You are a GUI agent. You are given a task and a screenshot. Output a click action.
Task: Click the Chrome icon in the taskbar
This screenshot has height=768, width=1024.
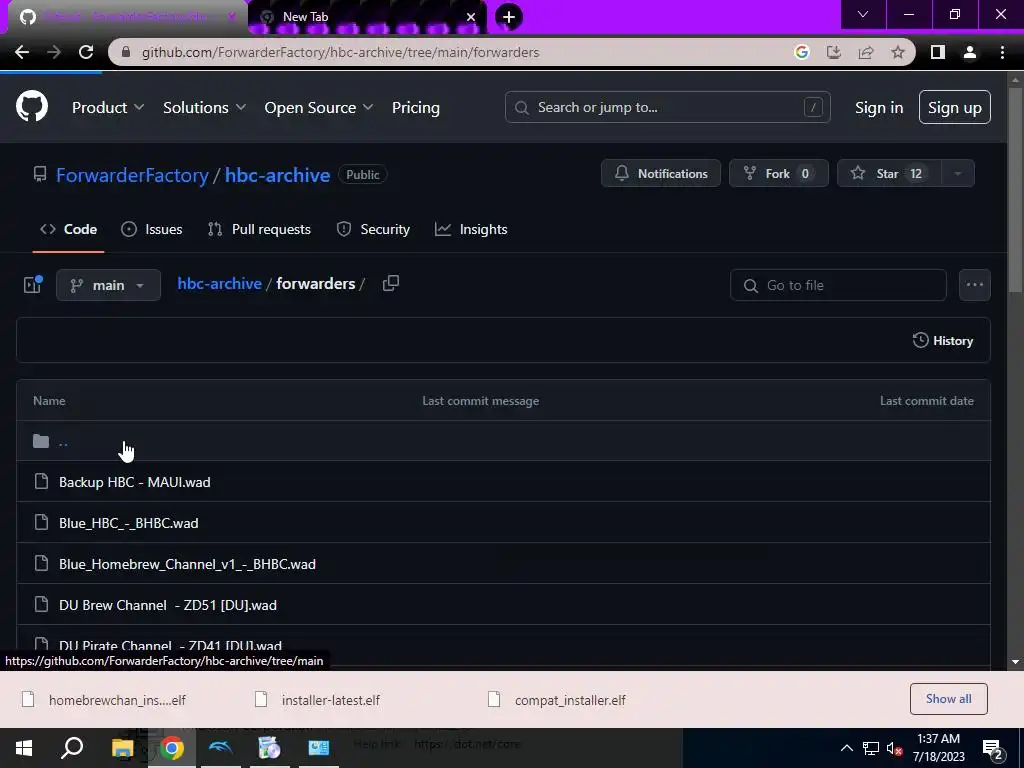[x=172, y=748]
